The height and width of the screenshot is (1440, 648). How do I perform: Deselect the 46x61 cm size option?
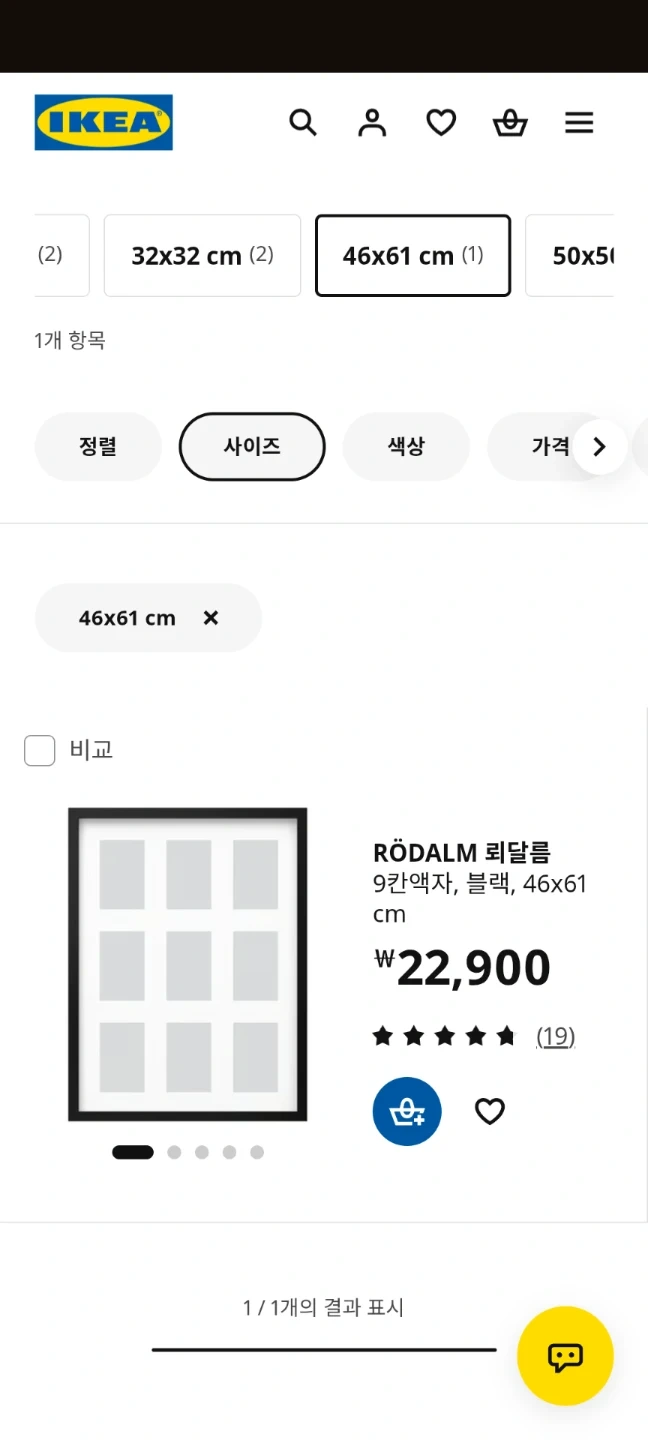point(413,256)
